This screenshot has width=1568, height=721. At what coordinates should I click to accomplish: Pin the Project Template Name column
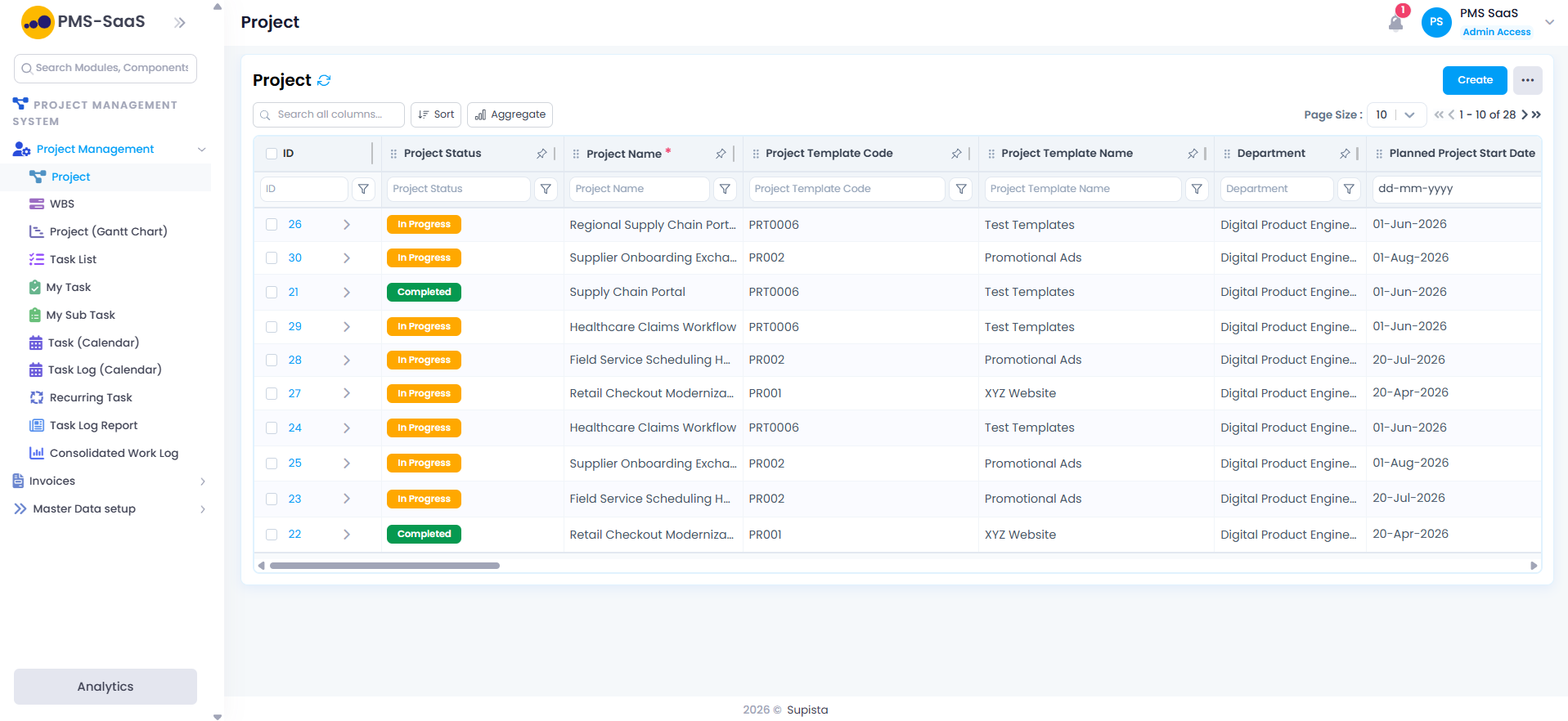click(x=1193, y=154)
